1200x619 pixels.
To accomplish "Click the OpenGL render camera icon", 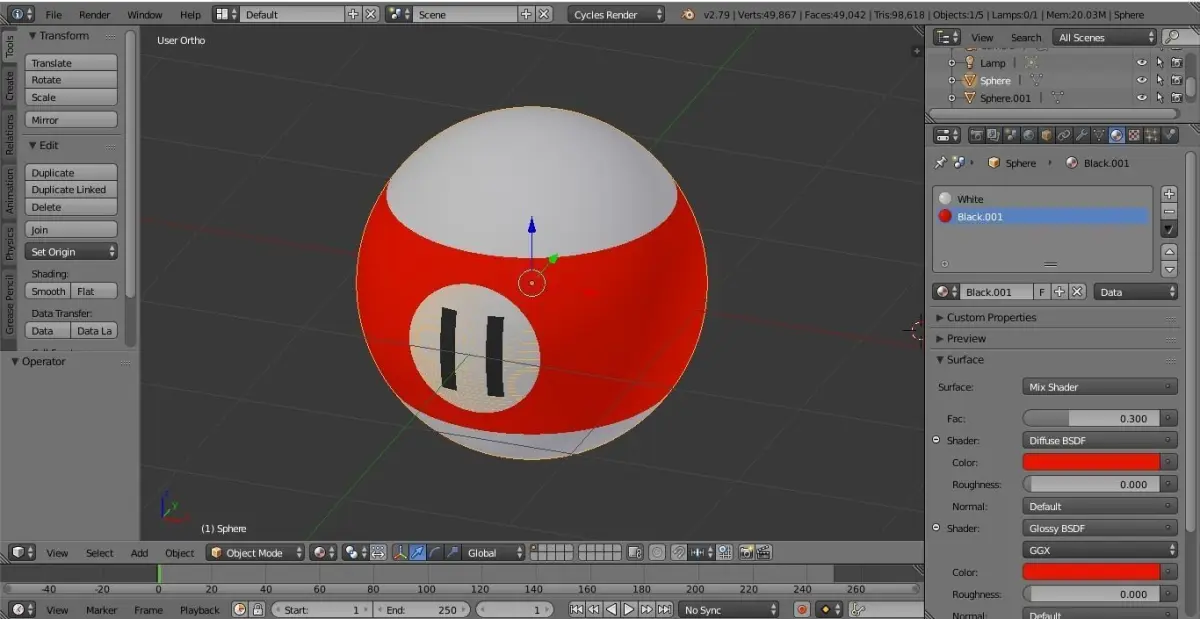I will coord(746,552).
